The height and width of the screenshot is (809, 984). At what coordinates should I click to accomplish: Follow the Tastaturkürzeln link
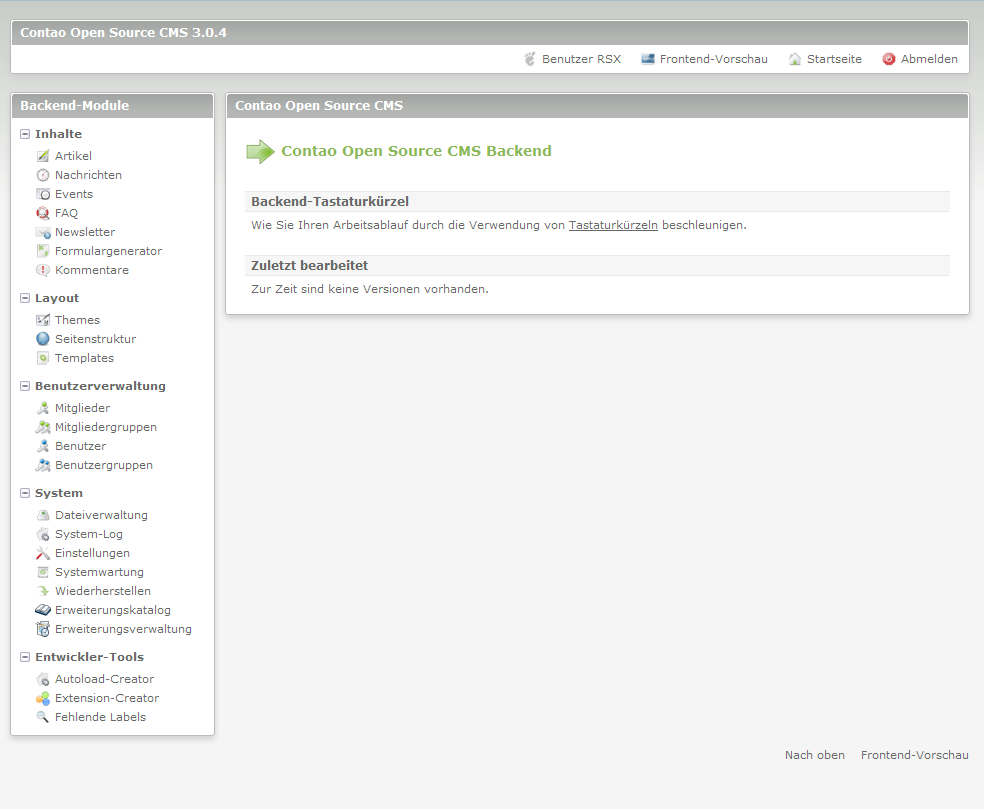[x=613, y=225]
